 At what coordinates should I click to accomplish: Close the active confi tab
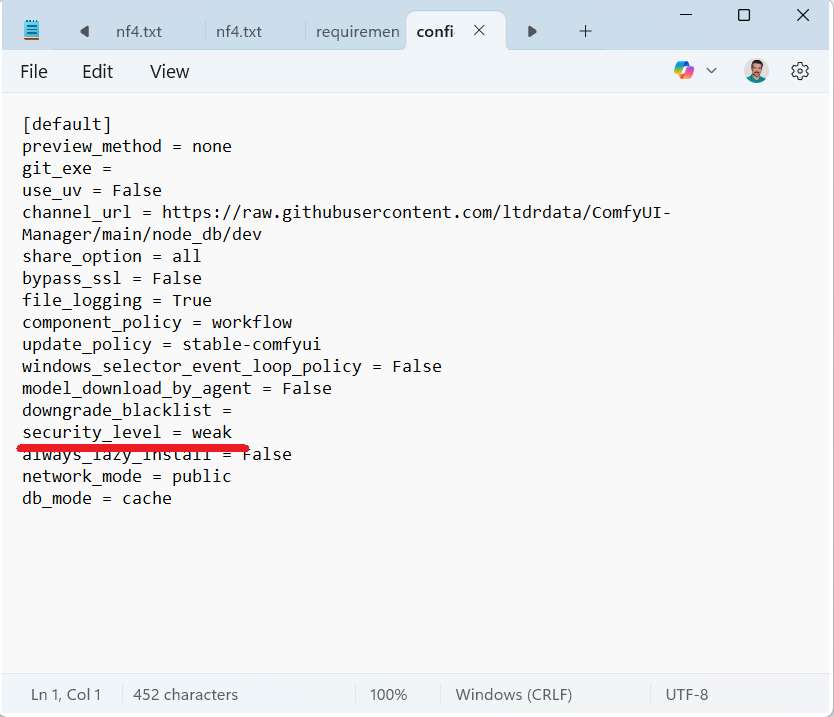point(479,31)
